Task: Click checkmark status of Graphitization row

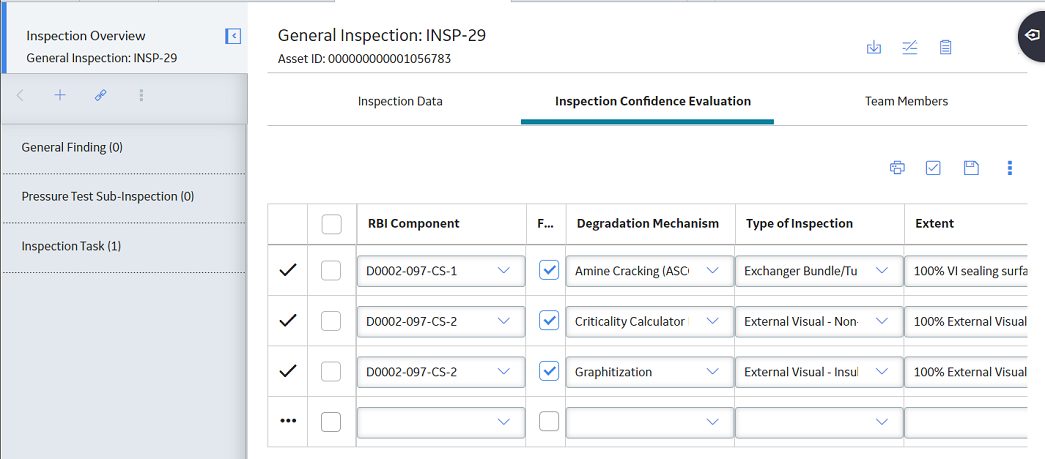Action: (287, 372)
